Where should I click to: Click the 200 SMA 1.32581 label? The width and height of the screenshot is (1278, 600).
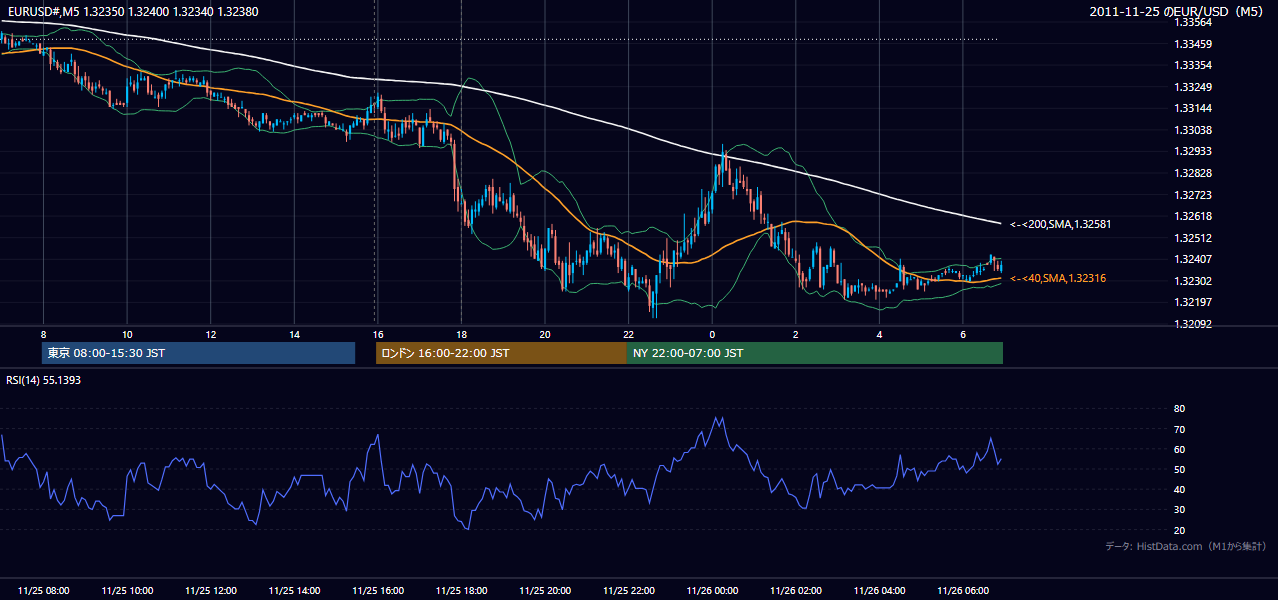(x=1060, y=224)
